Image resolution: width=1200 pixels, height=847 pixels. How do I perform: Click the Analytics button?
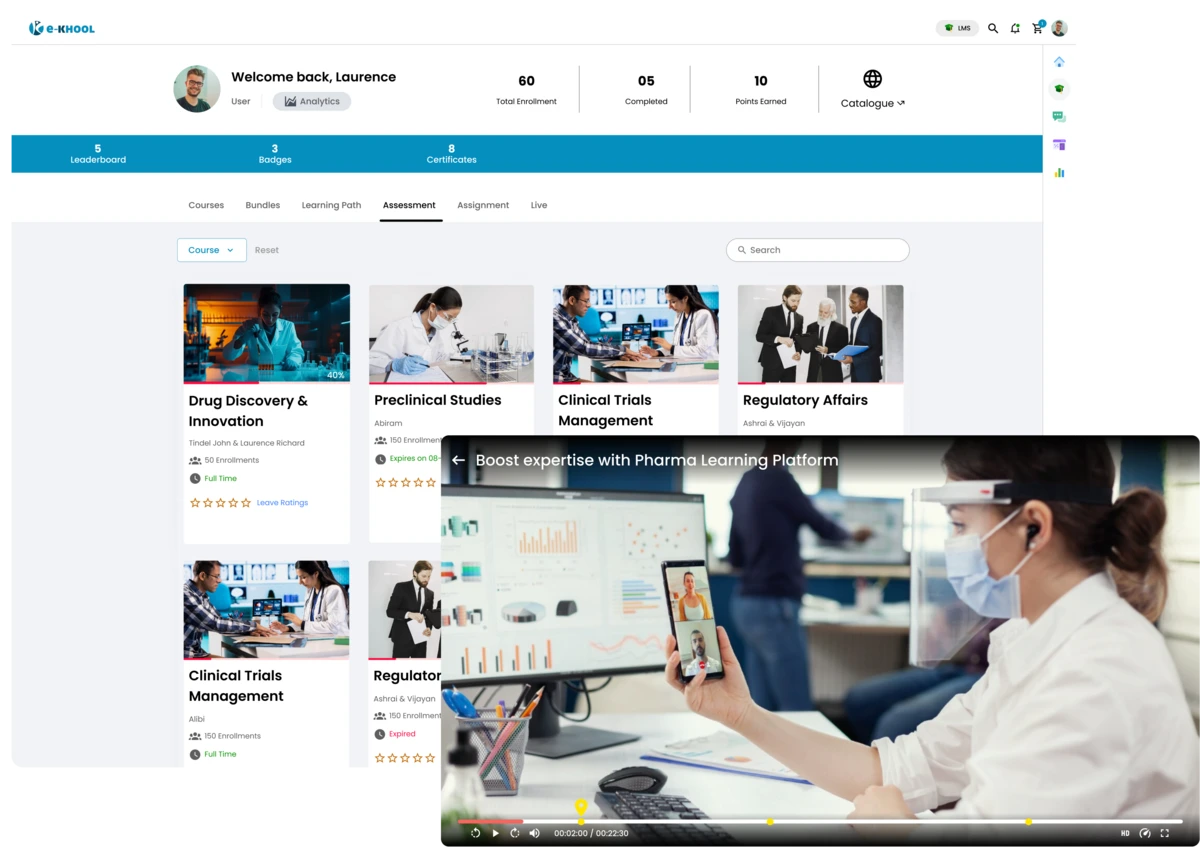pyautogui.click(x=312, y=101)
